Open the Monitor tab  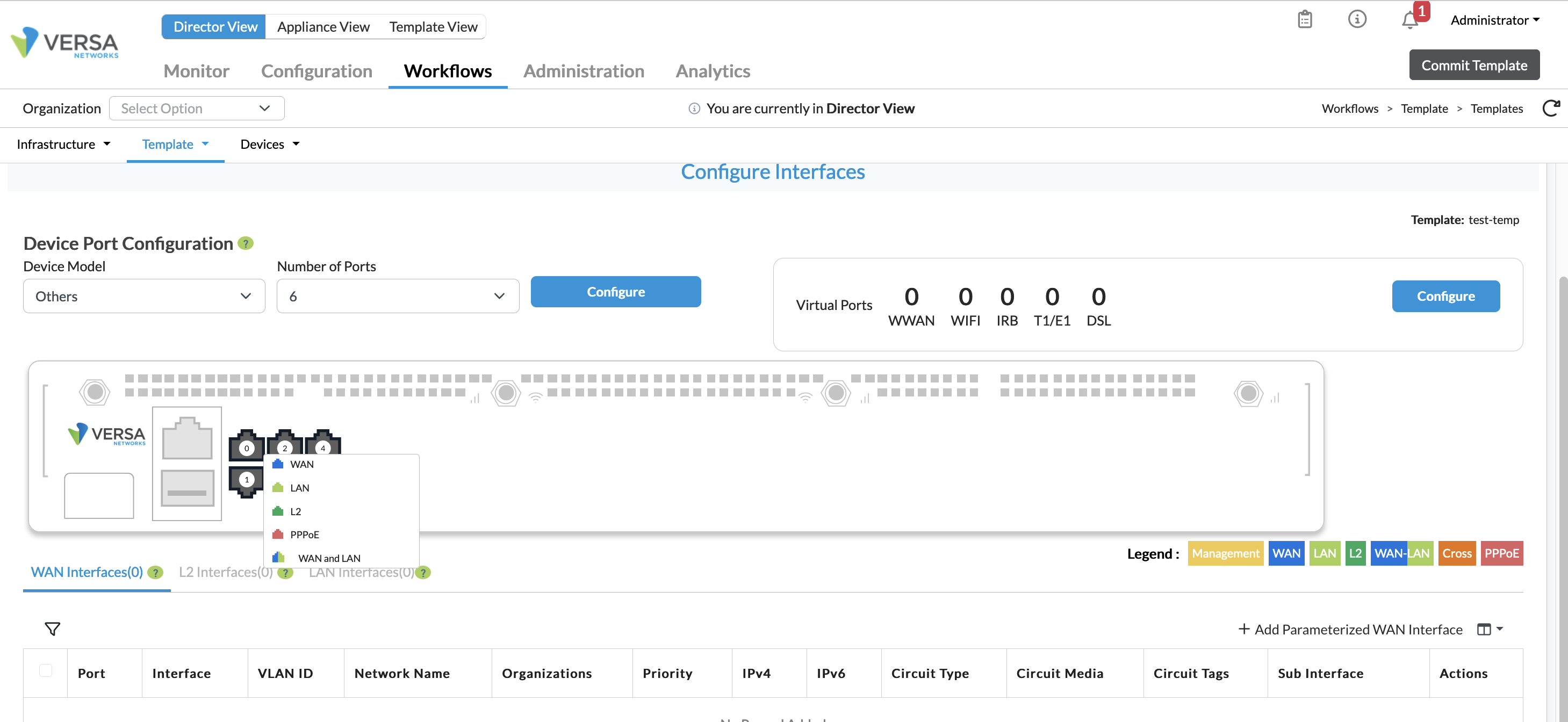(196, 70)
